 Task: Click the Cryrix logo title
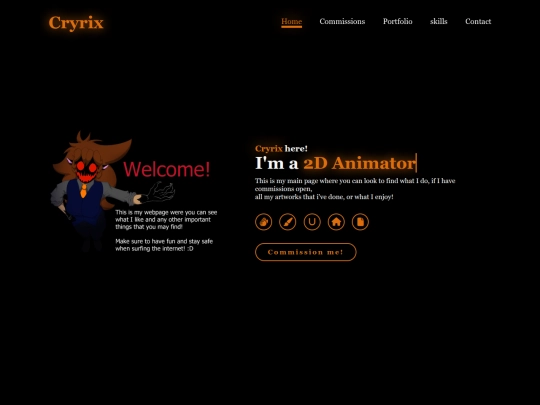[76, 23]
